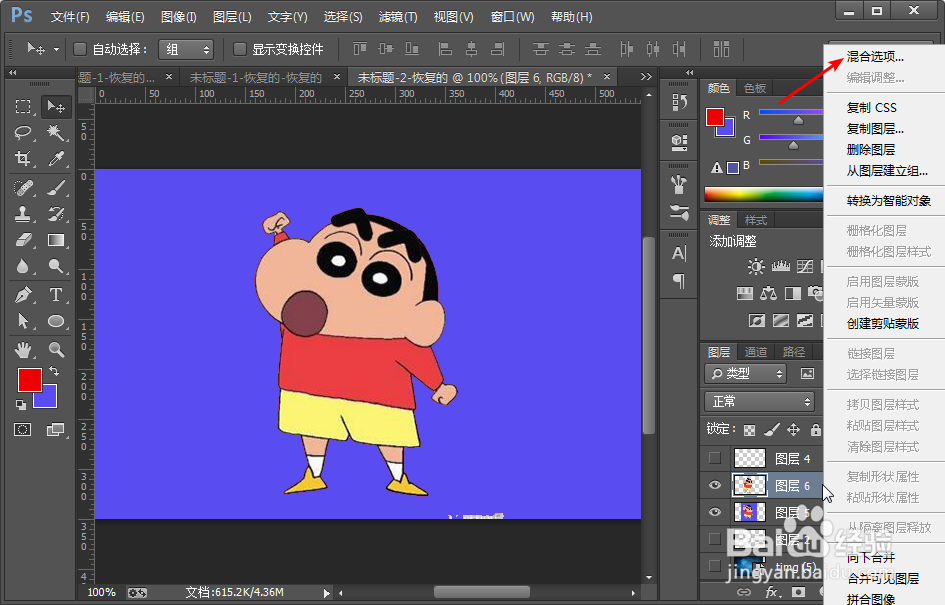Switch to the 样式 tab
Screen dimensions: 945x605
pyautogui.click(x=756, y=220)
